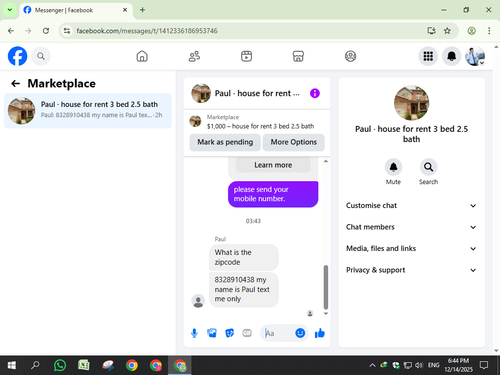The height and width of the screenshot is (375, 500).
Task: Click Paul's grey avatar beside message
Action: (x=198, y=301)
